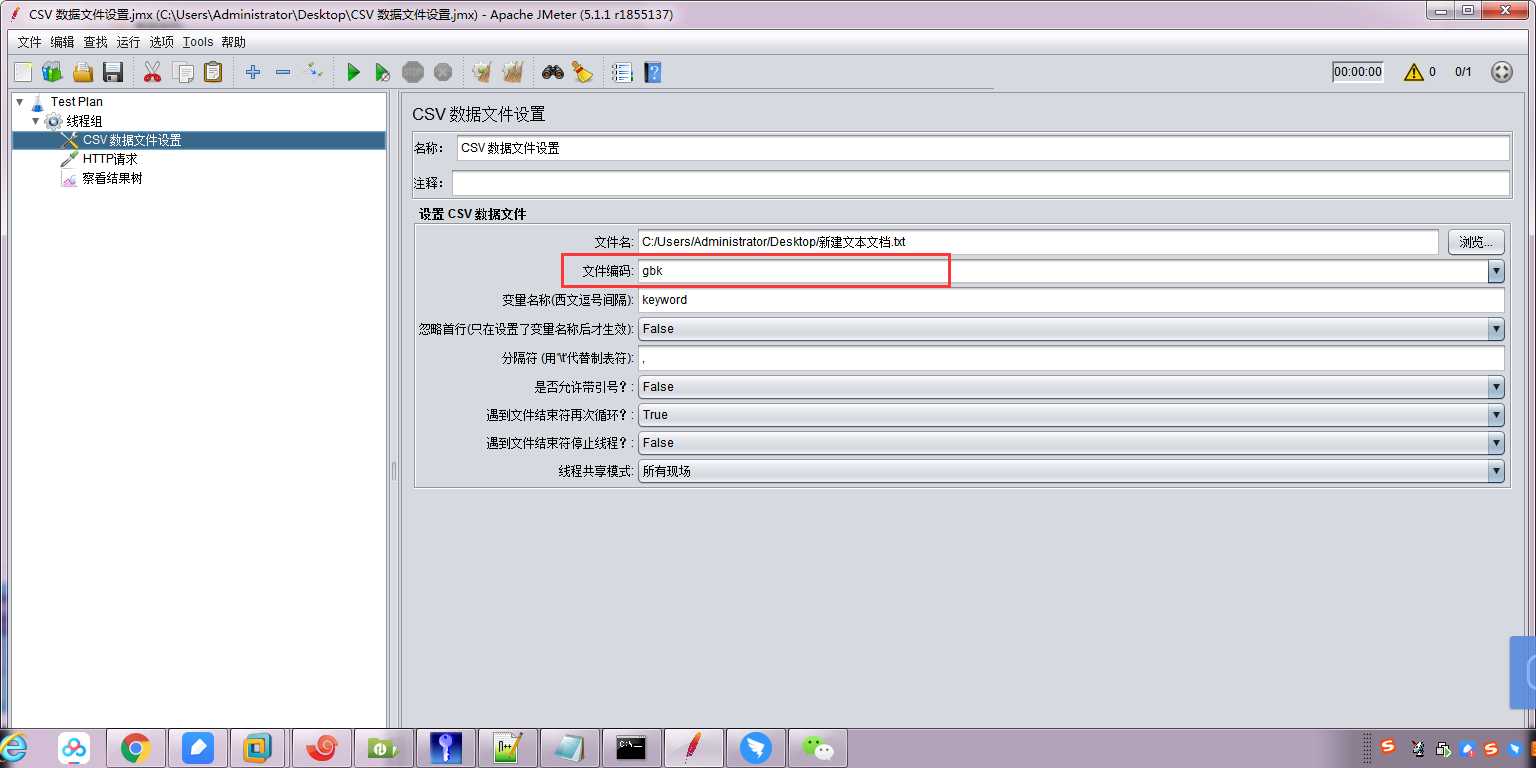Copy the selected element icon
This screenshot has width=1536, height=768.
pos(183,72)
